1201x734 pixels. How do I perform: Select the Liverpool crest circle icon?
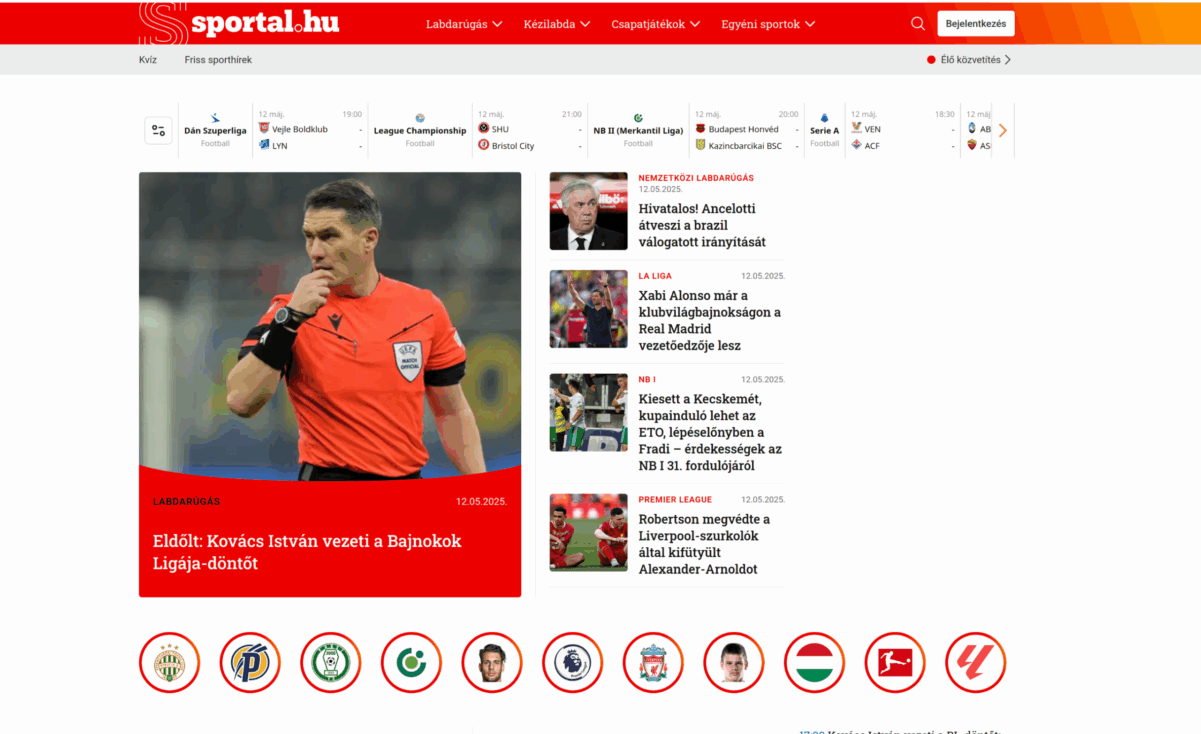click(x=653, y=662)
